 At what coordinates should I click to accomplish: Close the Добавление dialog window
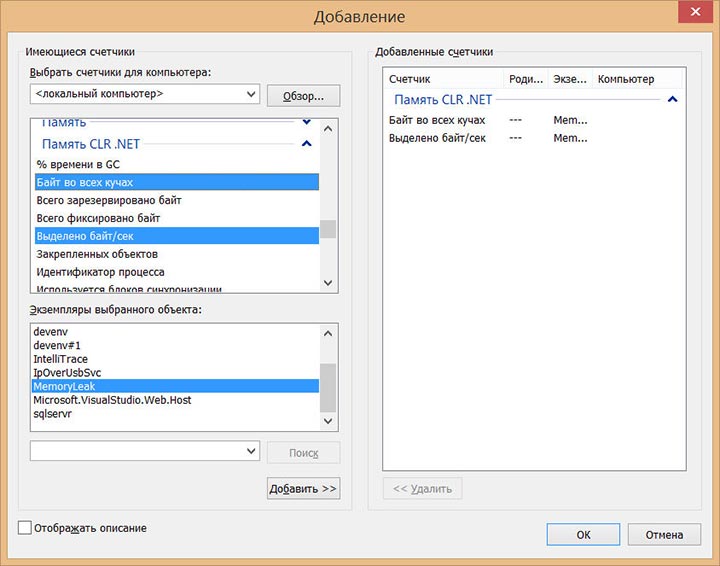coord(695,11)
